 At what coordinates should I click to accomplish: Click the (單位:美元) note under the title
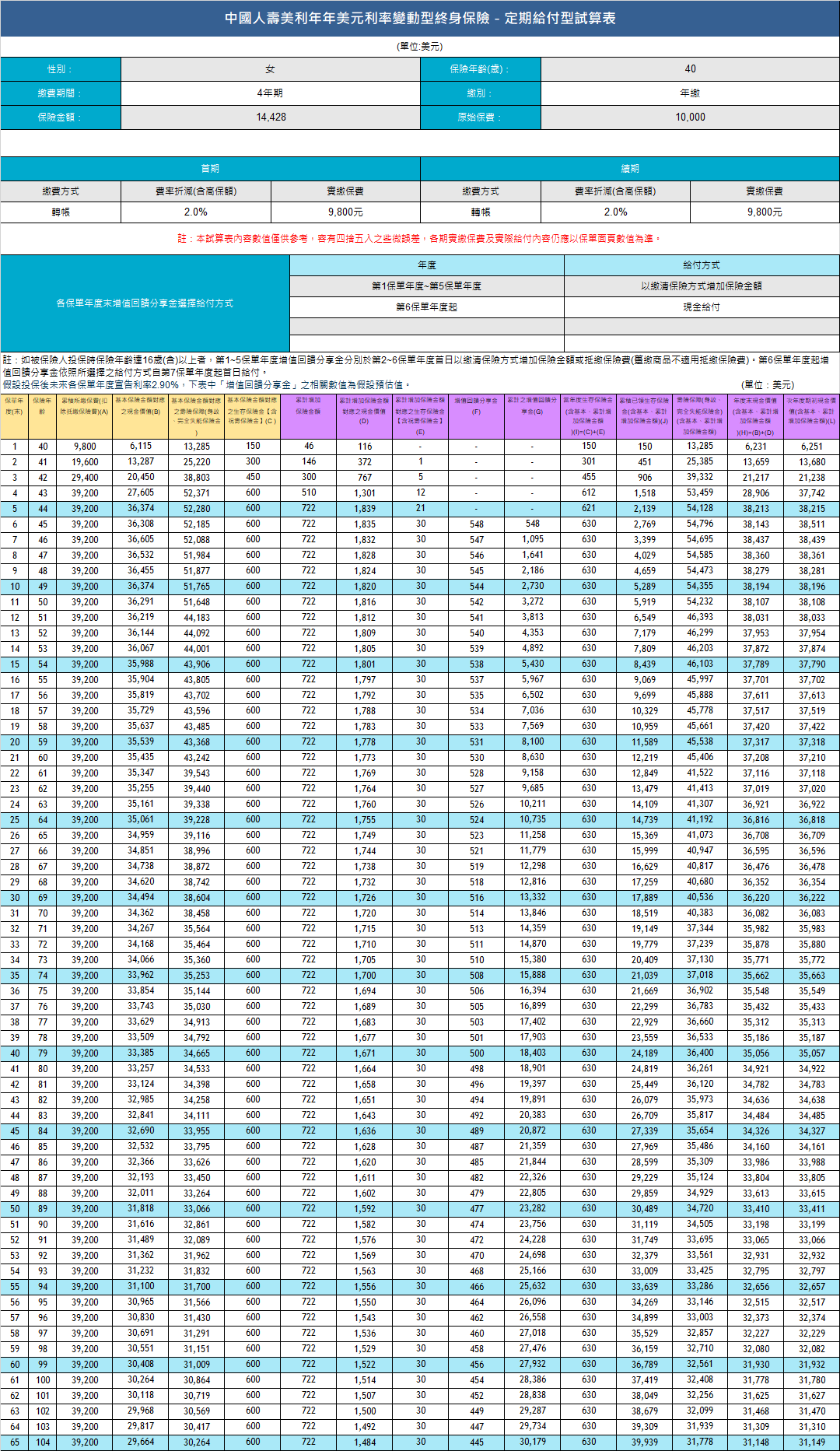point(420,47)
